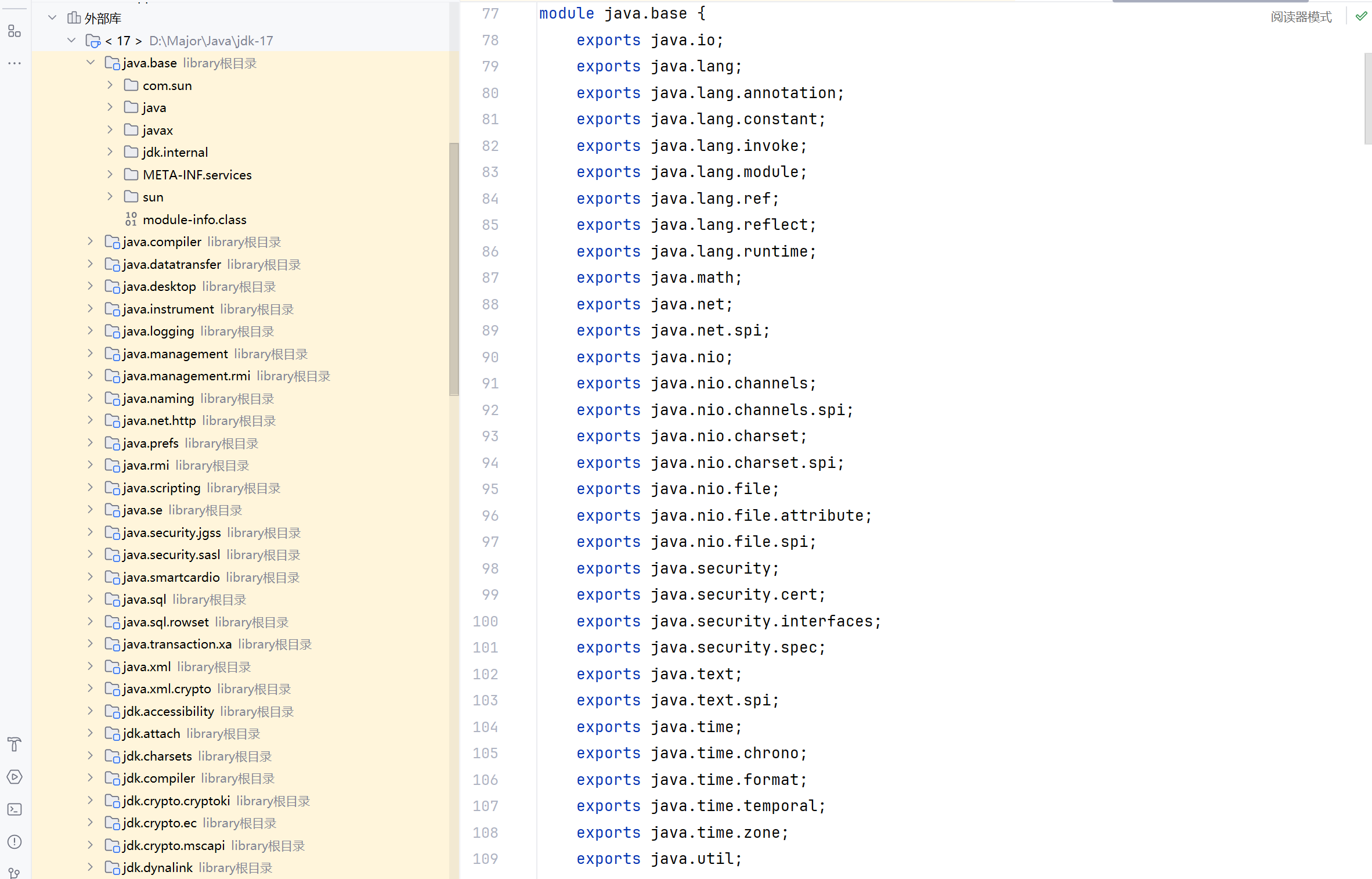
Task: Expand the java.datatransfer library node
Action: pos(91,264)
